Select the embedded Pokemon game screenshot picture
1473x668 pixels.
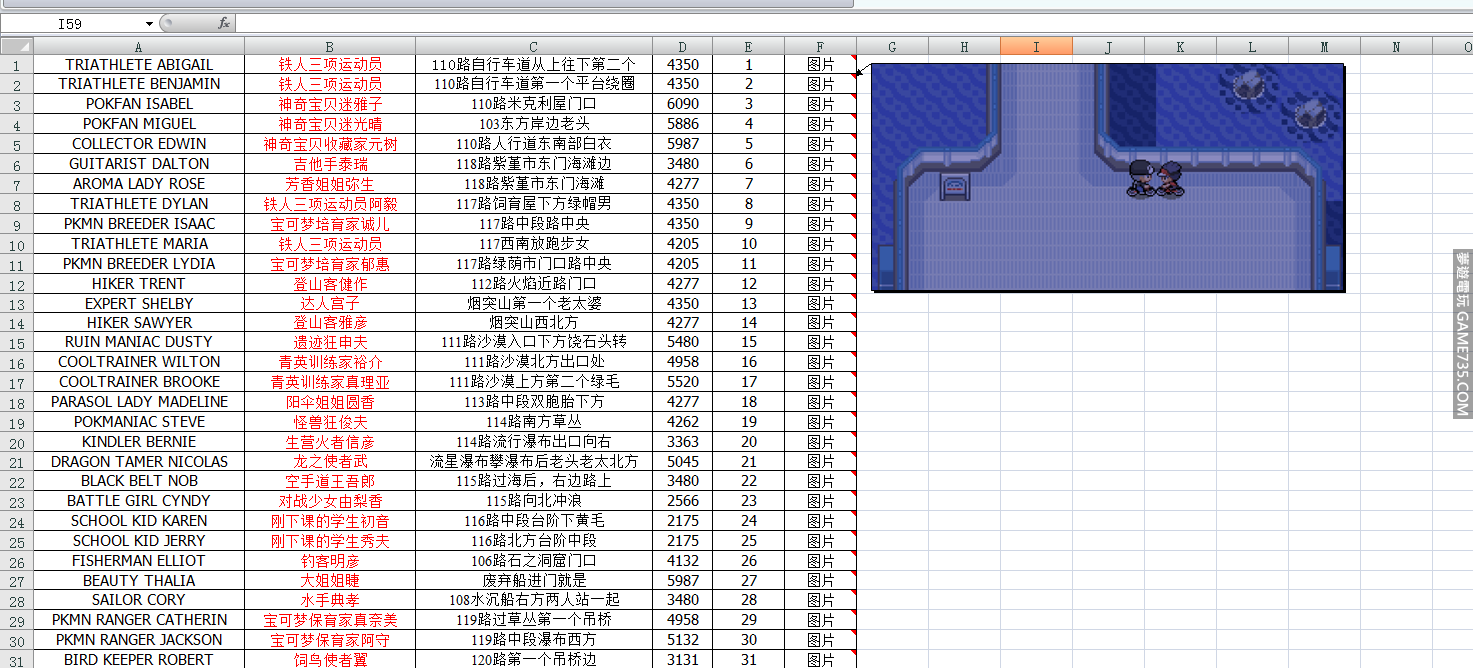pos(1108,176)
